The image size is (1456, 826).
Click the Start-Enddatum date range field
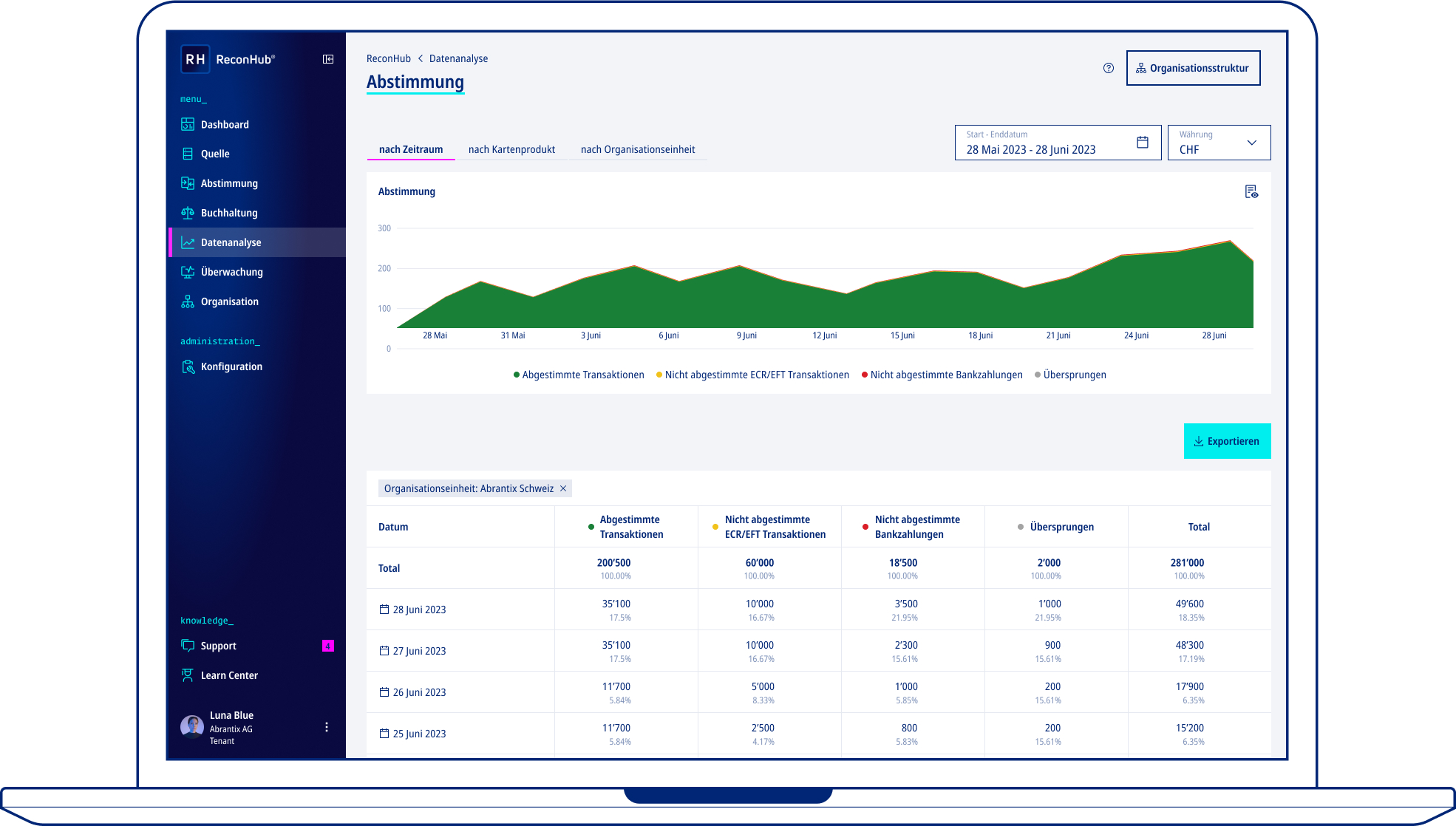click(1058, 143)
